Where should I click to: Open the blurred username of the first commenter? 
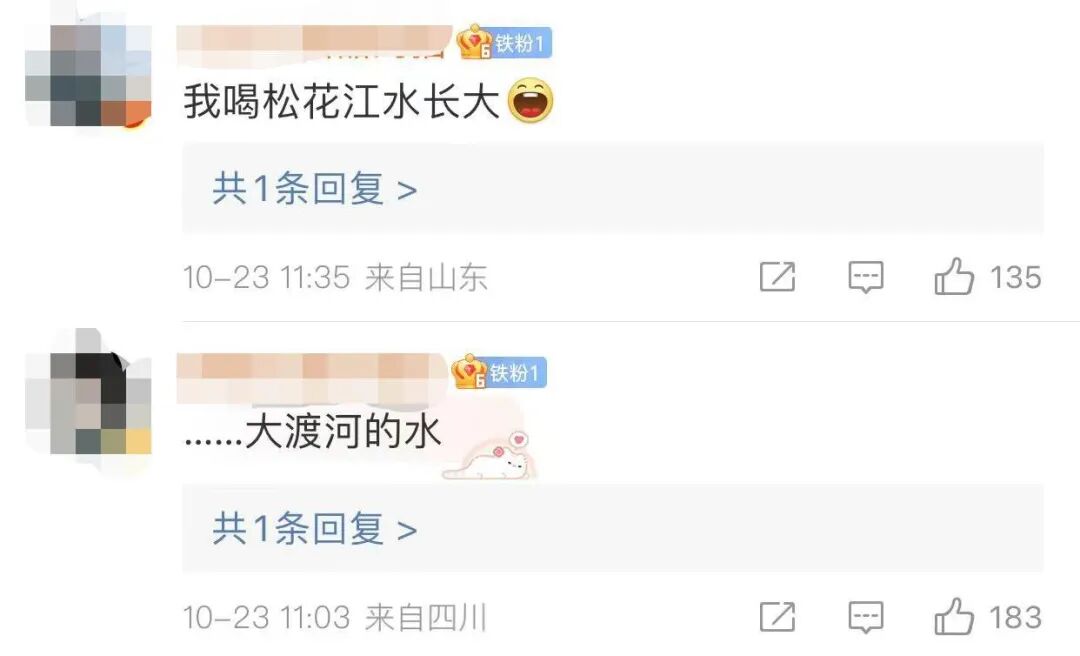coord(314,45)
